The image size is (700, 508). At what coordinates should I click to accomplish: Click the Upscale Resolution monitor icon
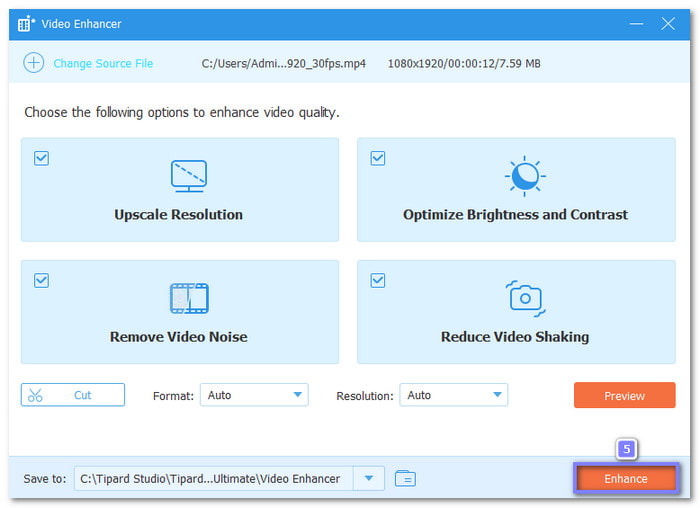tap(188, 176)
